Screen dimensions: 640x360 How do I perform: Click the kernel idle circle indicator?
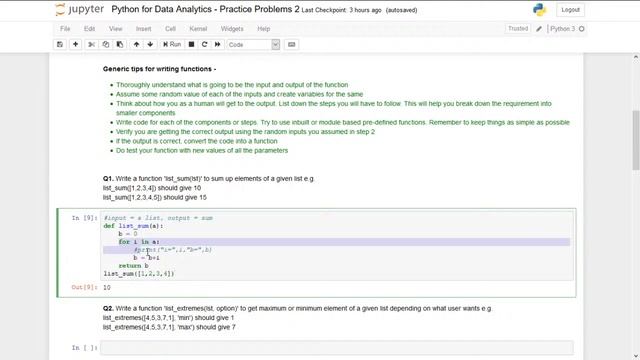(x=582, y=29)
